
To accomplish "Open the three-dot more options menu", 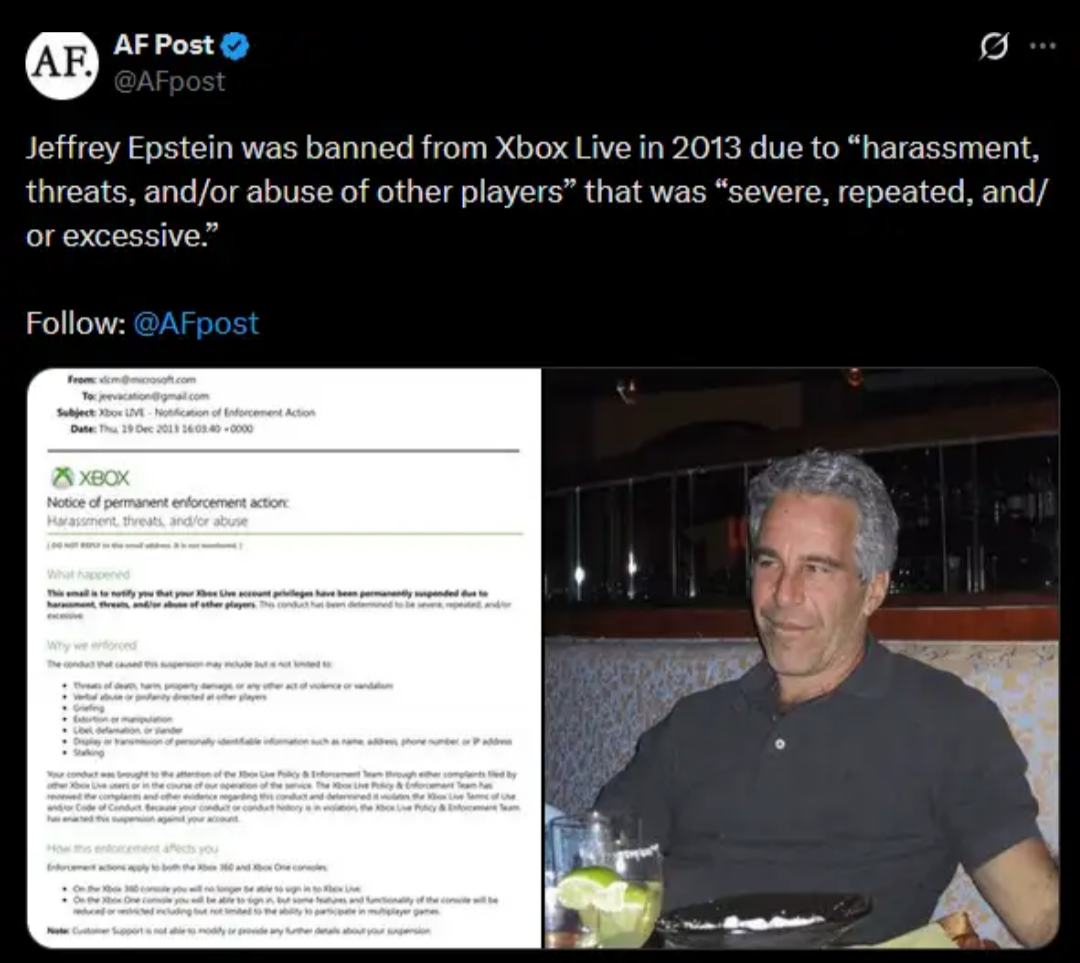I will tap(1042, 46).
